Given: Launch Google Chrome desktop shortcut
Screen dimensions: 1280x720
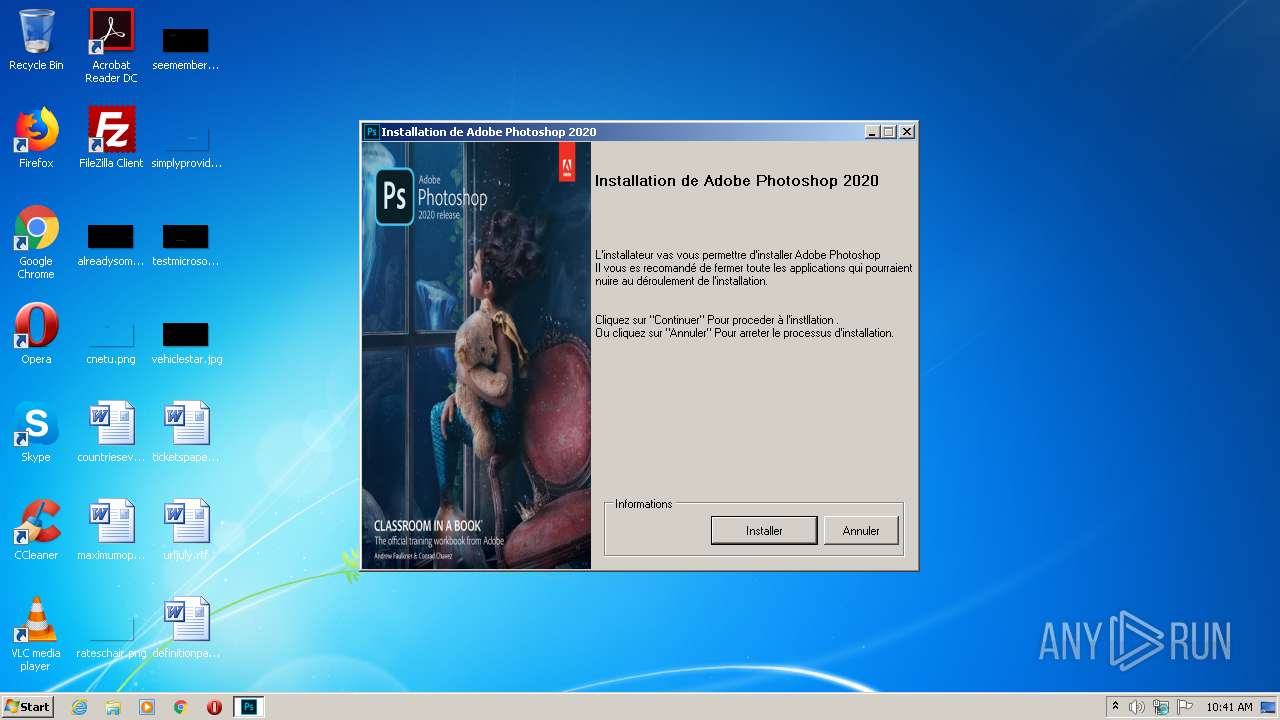Looking at the screenshot, I should (x=36, y=242).
